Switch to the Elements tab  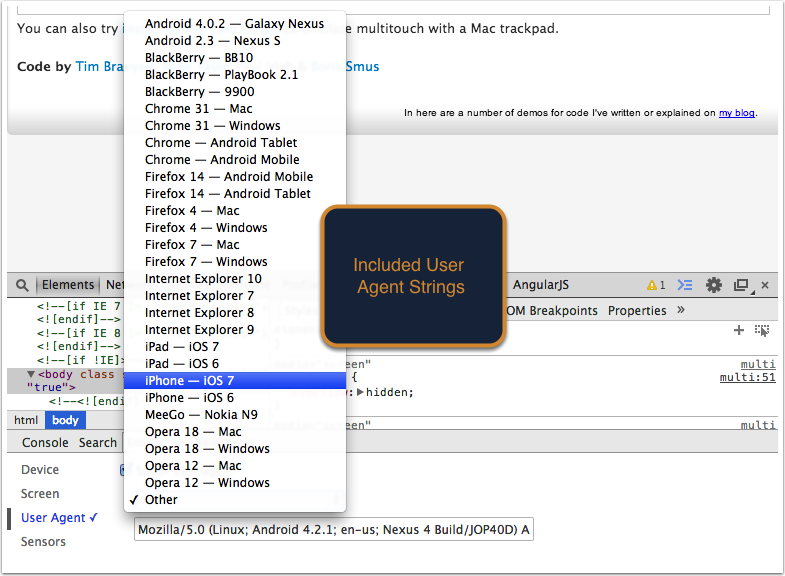point(68,285)
